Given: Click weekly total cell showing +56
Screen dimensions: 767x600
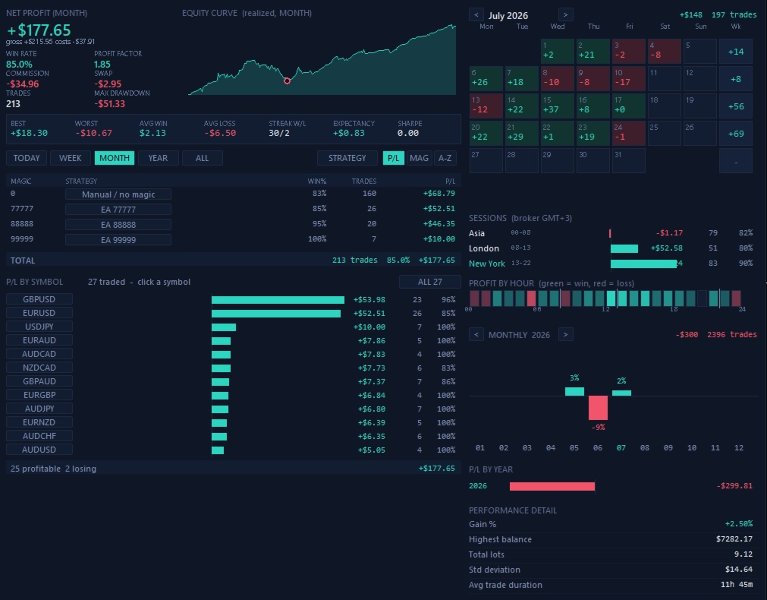Looking at the screenshot, I should click(736, 106).
